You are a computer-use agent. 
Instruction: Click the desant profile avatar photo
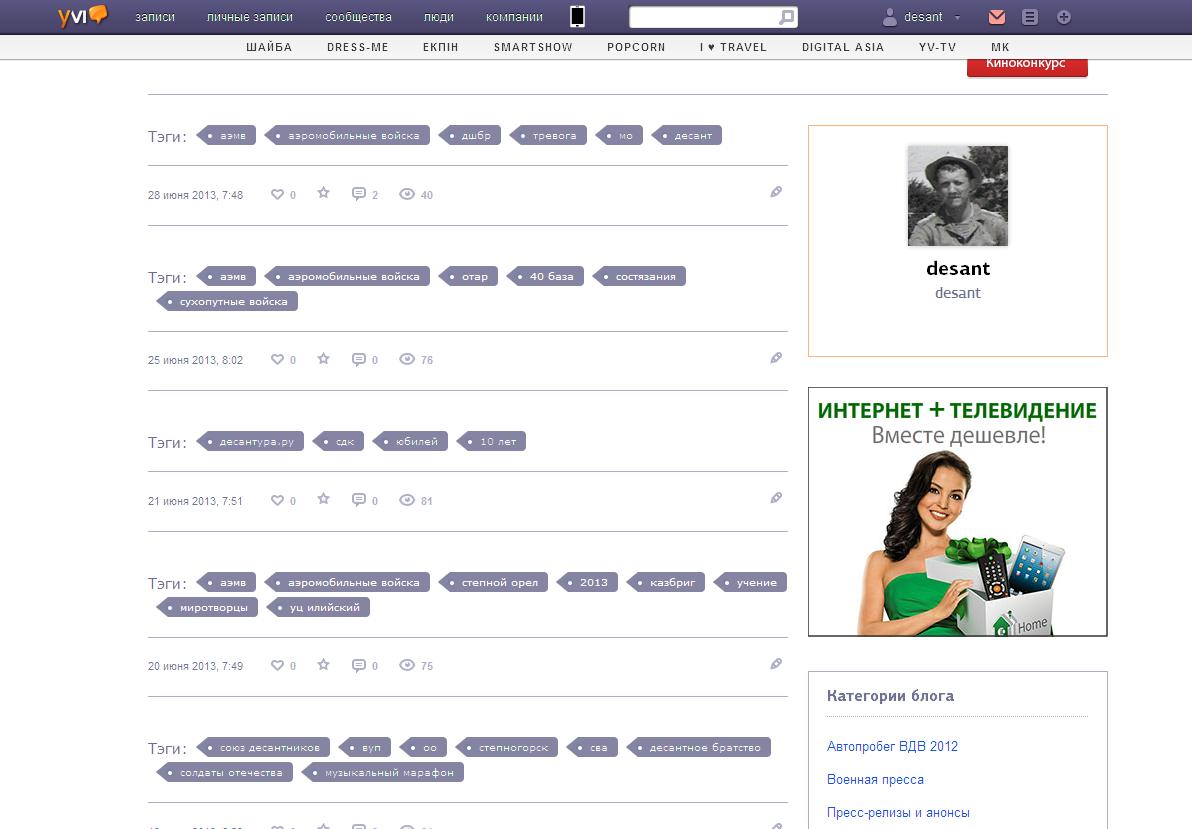pos(957,196)
